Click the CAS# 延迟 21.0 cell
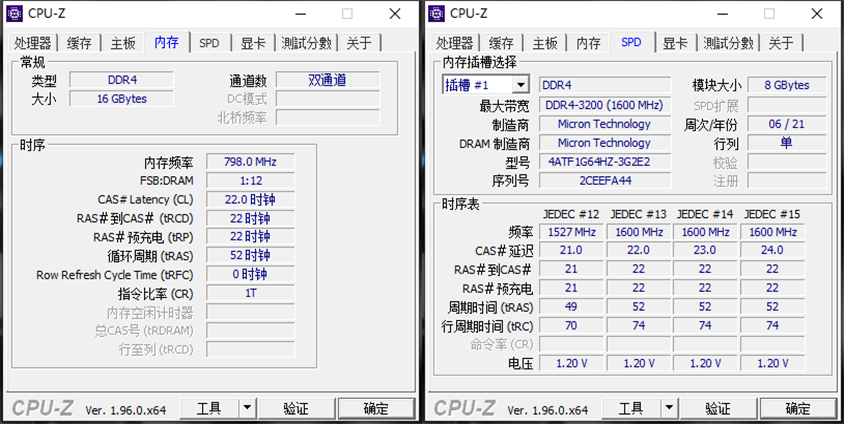The height and width of the screenshot is (424, 844). [x=572, y=250]
